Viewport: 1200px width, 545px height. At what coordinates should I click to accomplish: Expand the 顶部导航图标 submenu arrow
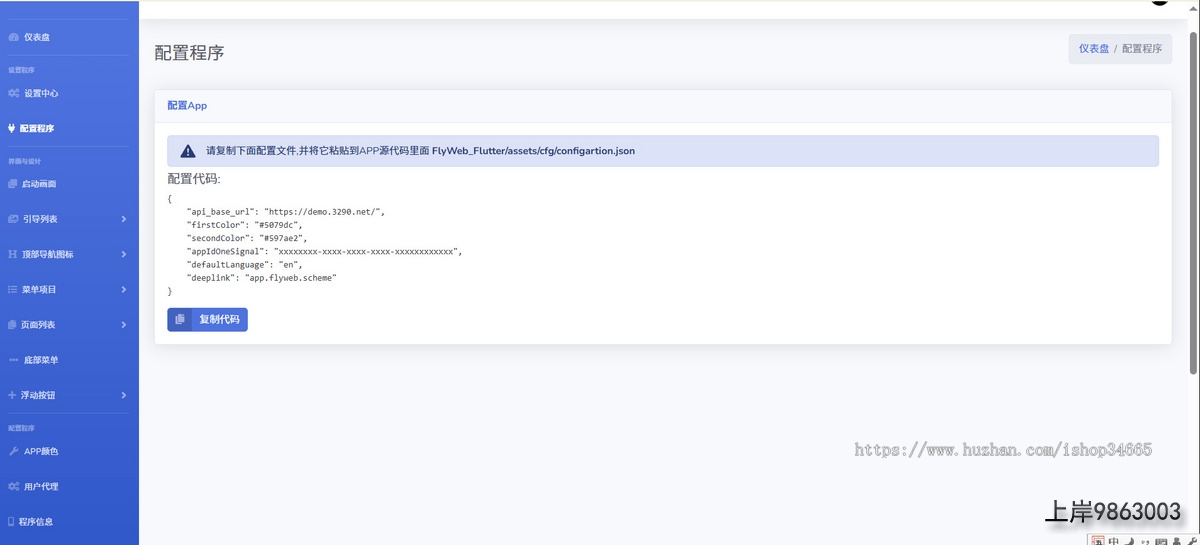tap(123, 254)
